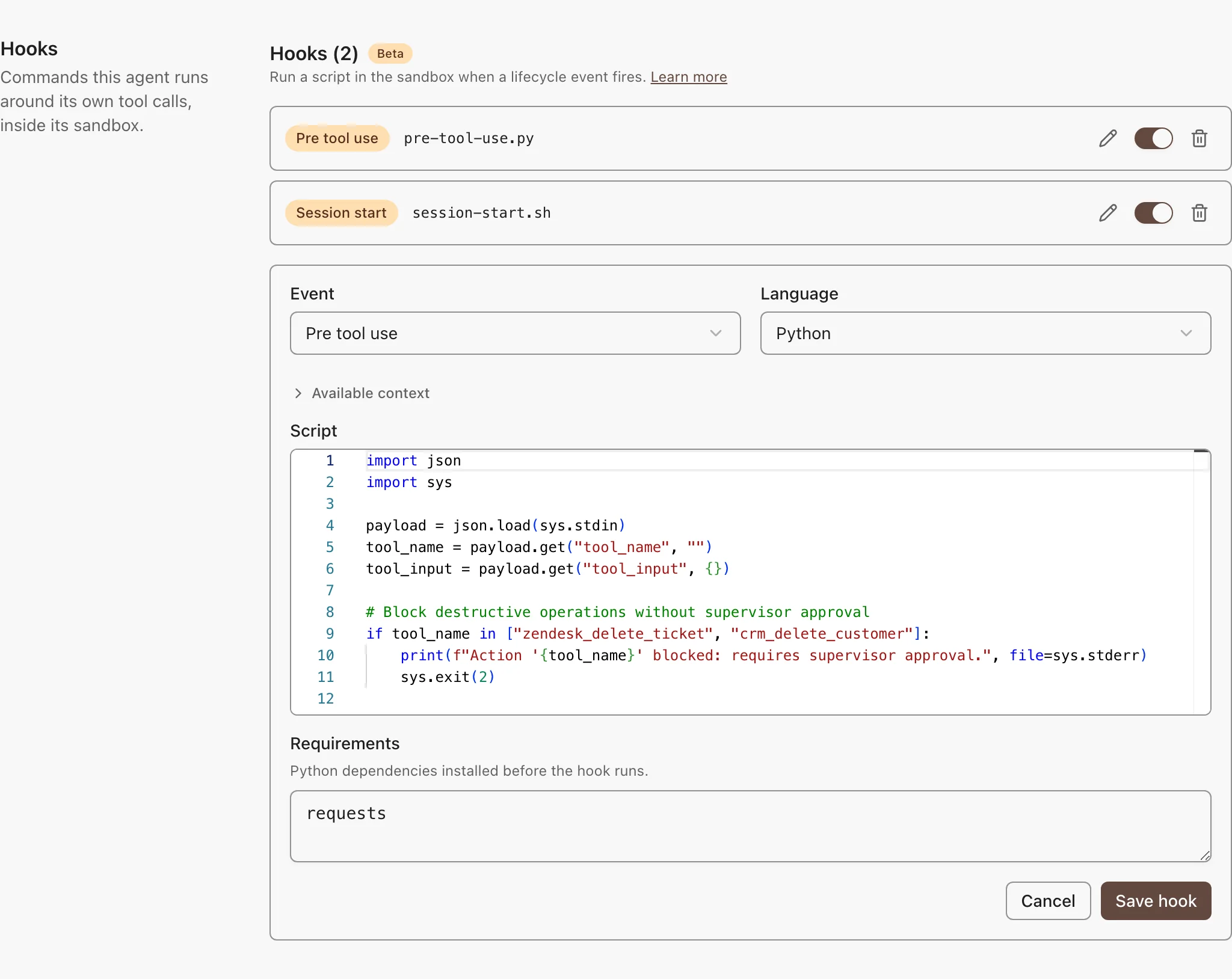Edit the session-start.sh hook
1232x979 pixels.
coord(1107,213)
